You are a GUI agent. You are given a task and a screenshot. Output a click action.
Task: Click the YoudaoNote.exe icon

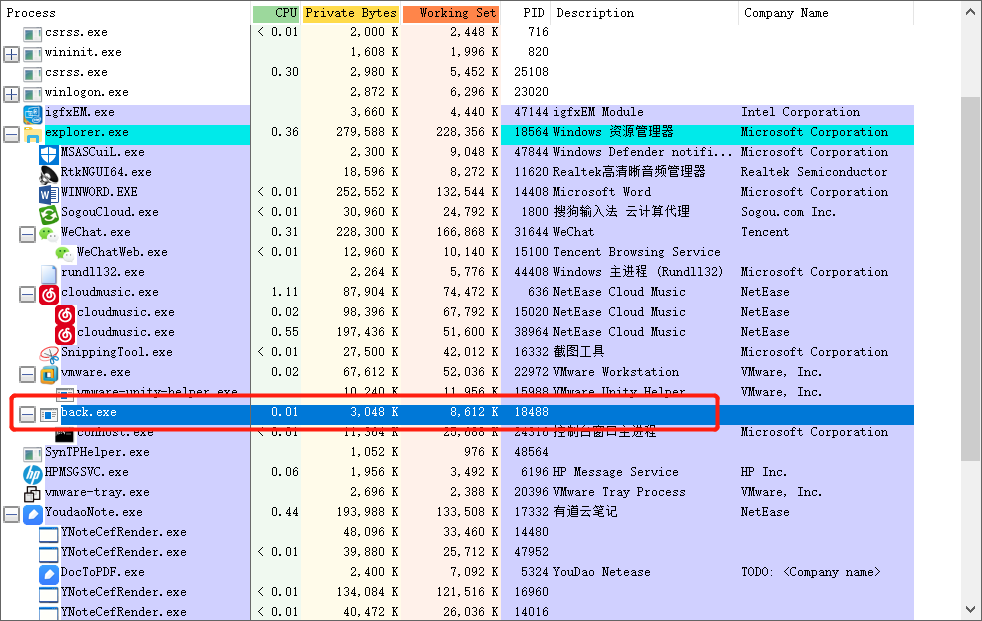pyautogui.click(x=33, y=514)
